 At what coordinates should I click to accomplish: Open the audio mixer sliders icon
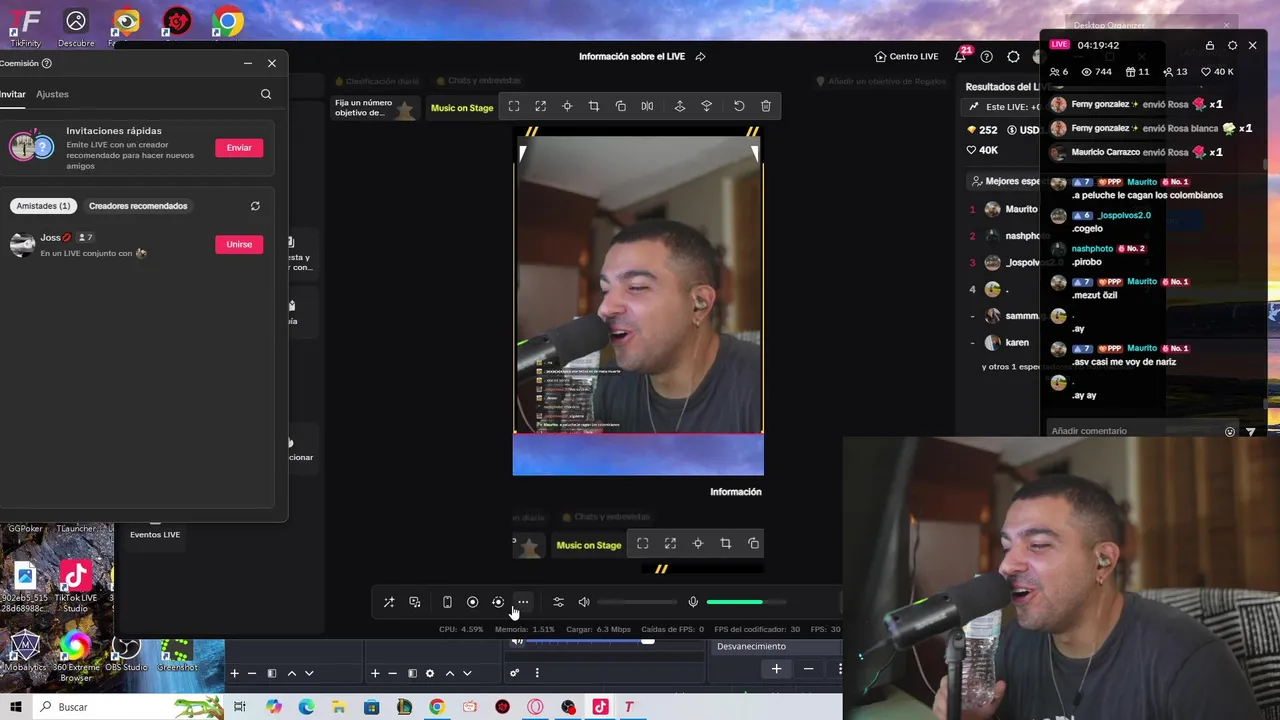[x=558, y=602]
